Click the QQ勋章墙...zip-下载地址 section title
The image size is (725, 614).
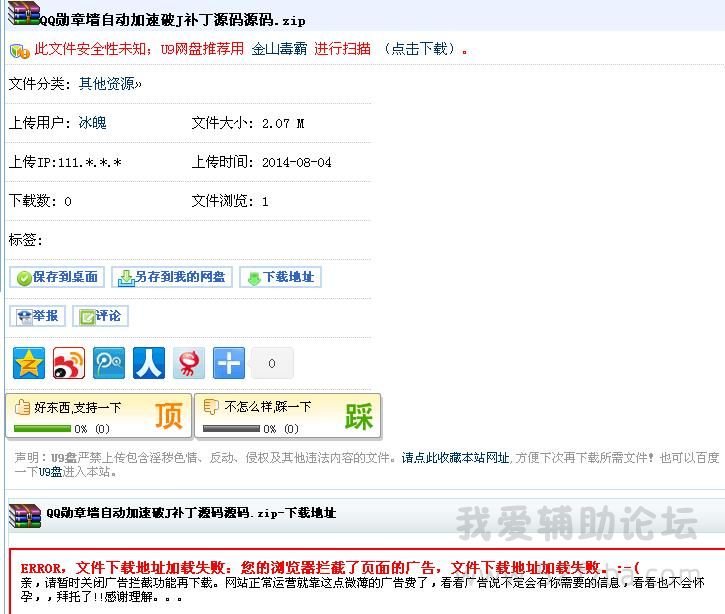[x=191, y=513]
